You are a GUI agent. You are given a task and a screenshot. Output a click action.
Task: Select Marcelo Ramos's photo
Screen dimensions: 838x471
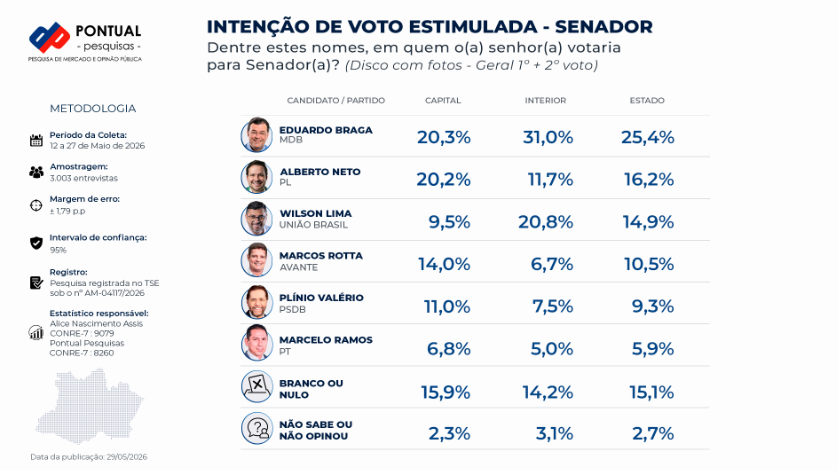pyautogui.click(x=257, y=343)
